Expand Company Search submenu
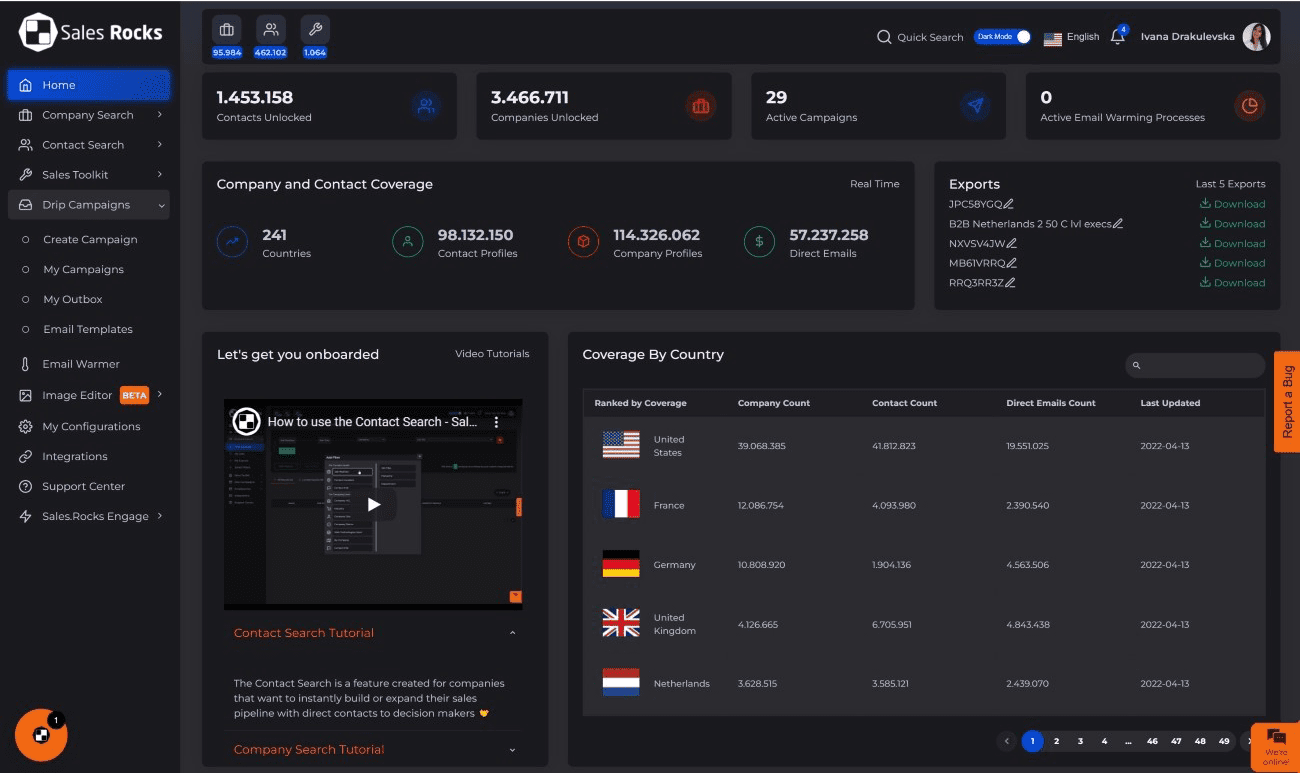 click(160, 115)
